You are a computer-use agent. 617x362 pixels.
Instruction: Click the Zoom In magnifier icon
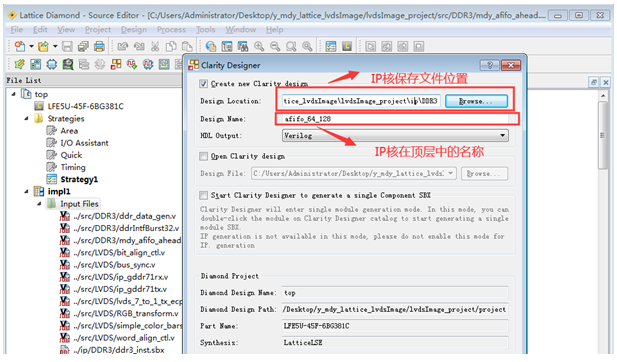(x=259, y=46)
